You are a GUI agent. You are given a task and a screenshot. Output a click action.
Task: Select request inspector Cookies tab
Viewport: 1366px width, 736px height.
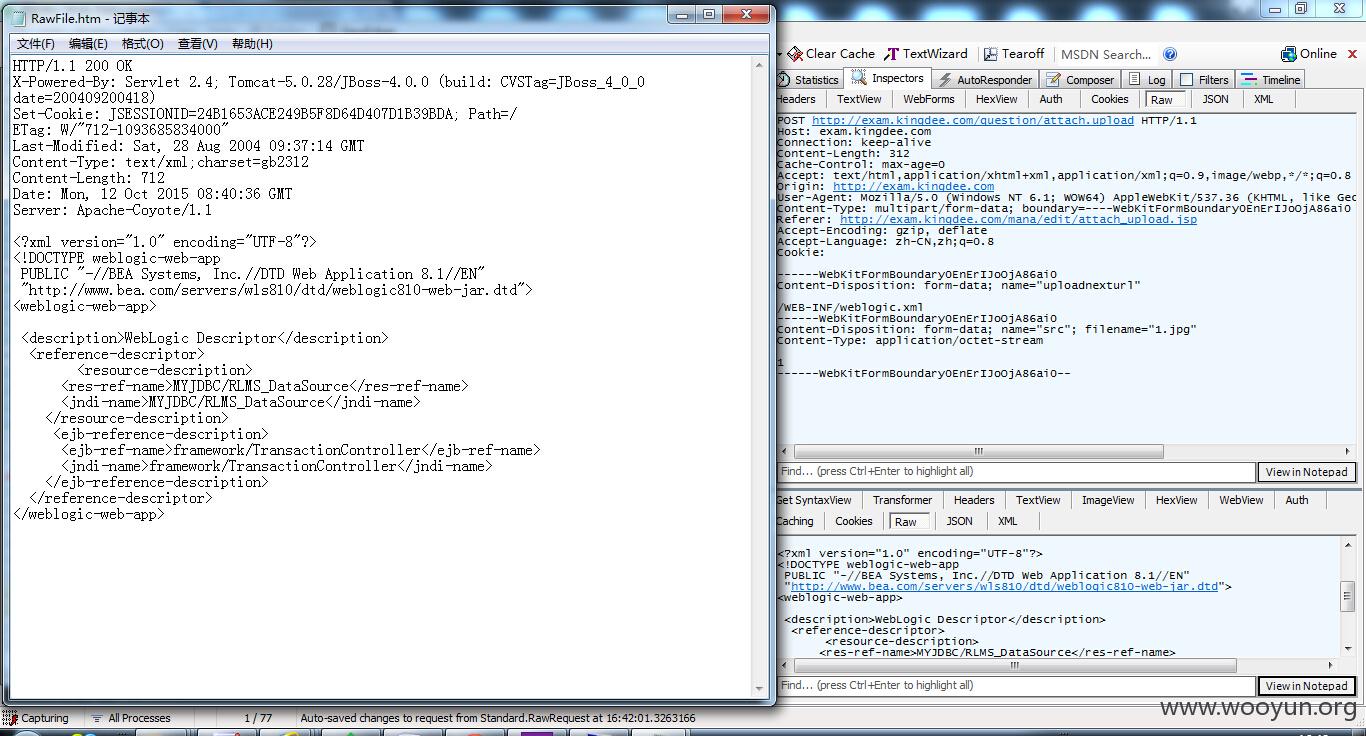(x=1109, y=99)
